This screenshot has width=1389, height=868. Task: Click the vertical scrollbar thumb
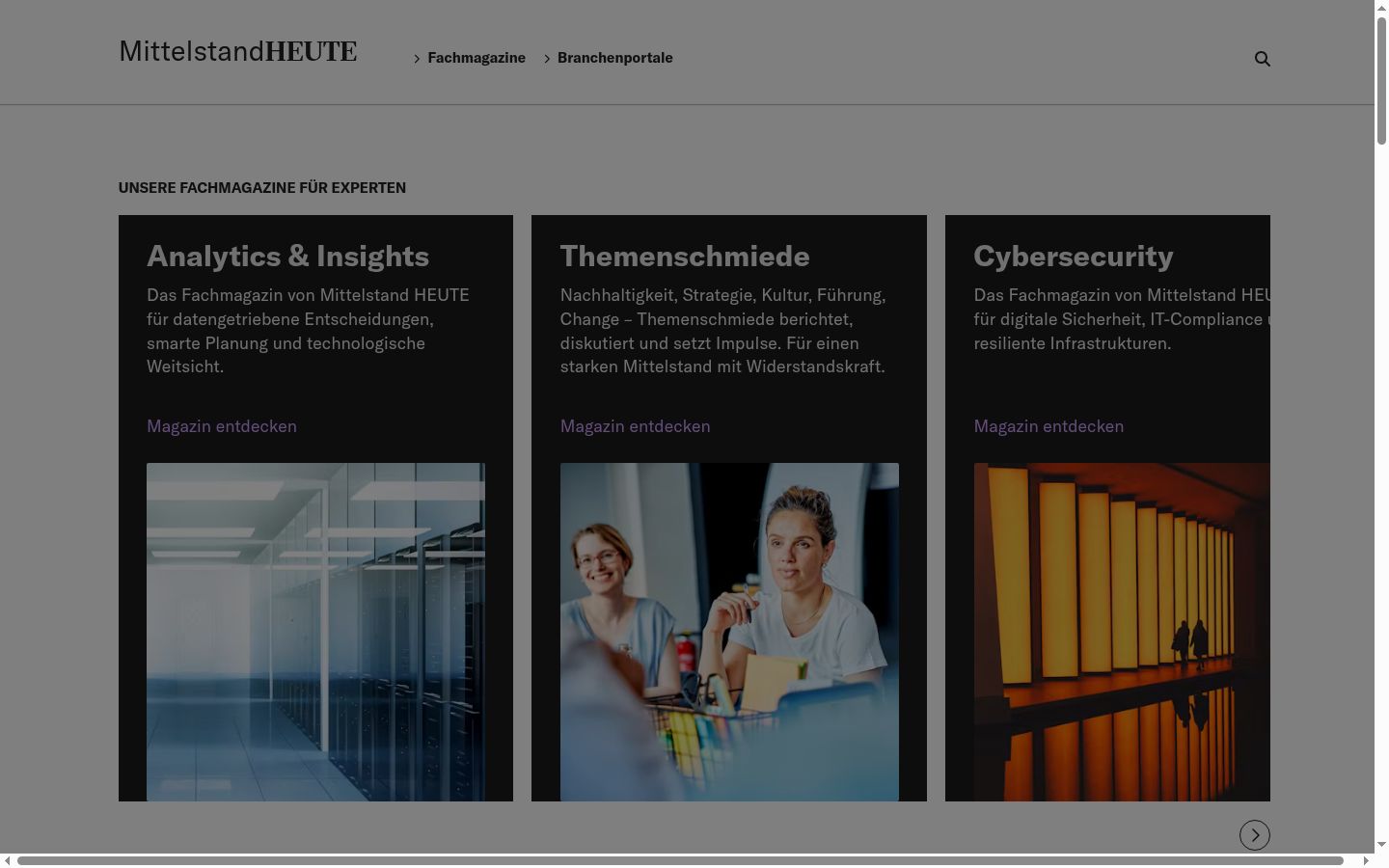tap(1381, 79)
